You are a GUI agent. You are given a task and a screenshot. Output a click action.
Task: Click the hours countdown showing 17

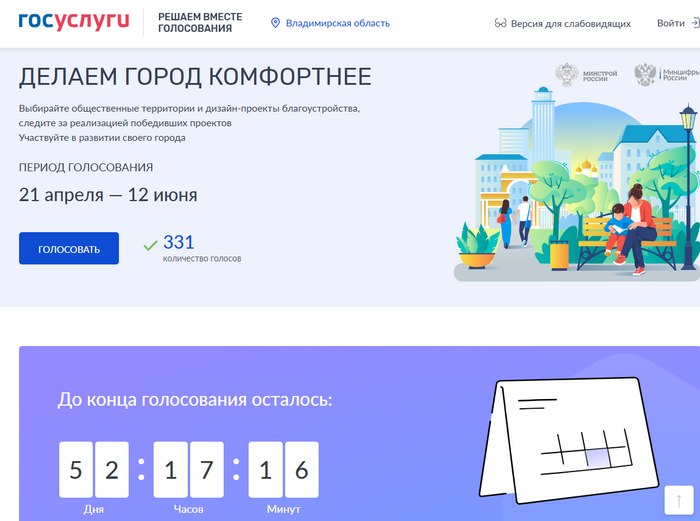[188, 469]
